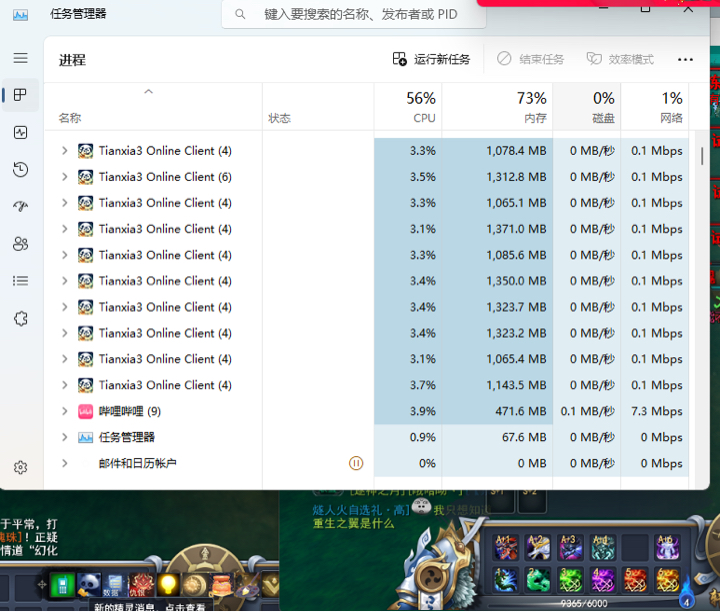Viewport: 720px width, 612px height.
Task: Click the 新的精灵消息 notification in game
Action: click(149, 607)
